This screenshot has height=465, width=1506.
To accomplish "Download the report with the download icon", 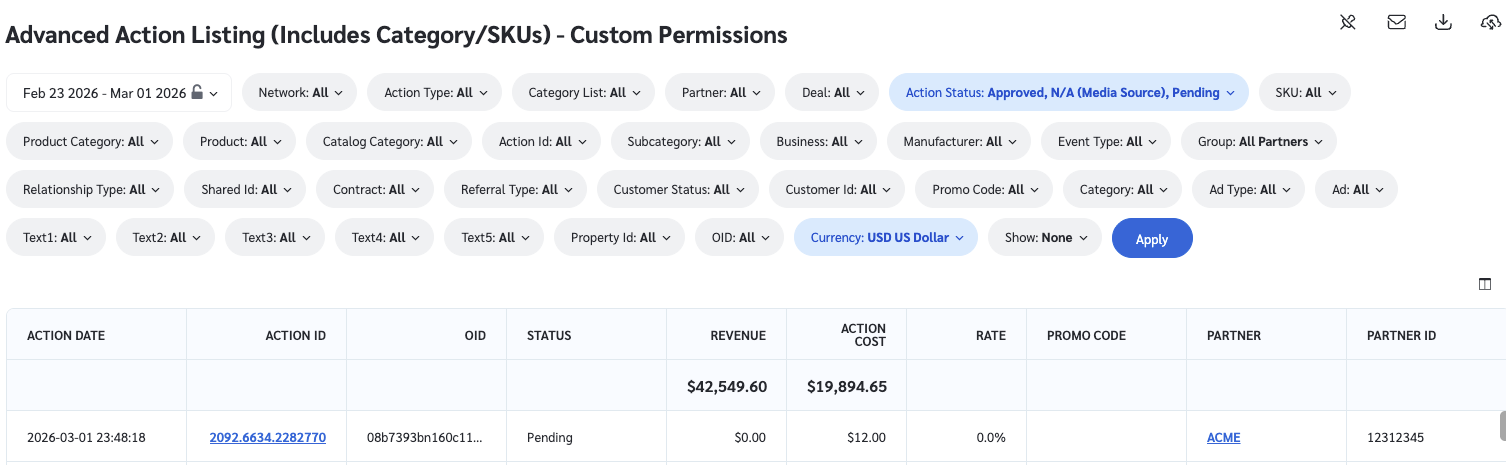I will pos(1443,22).
